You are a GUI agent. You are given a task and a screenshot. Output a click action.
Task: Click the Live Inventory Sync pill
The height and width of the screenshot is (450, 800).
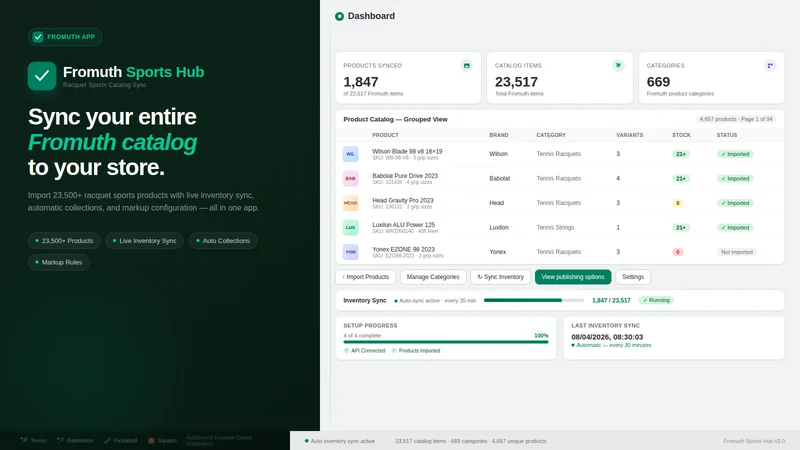(144, 240)
